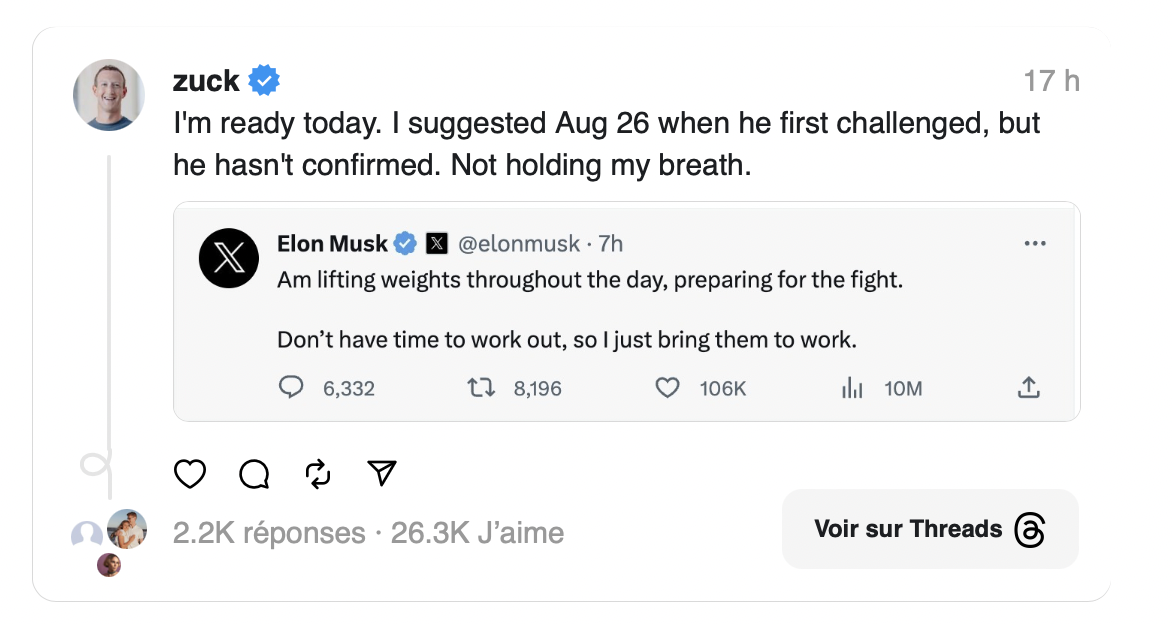Image resolution: width=1172 pixels, height=624 pixels.
Task: Click the Threads logo icon
Action: [x=1029, y=530]
